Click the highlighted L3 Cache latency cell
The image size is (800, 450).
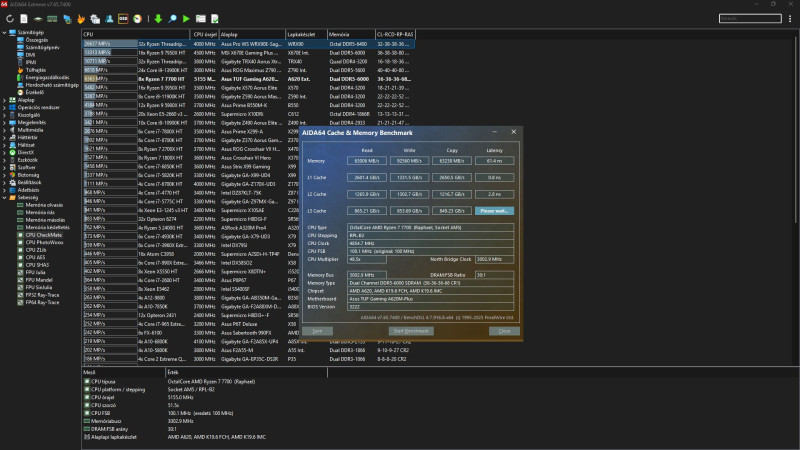coord(494,211)
